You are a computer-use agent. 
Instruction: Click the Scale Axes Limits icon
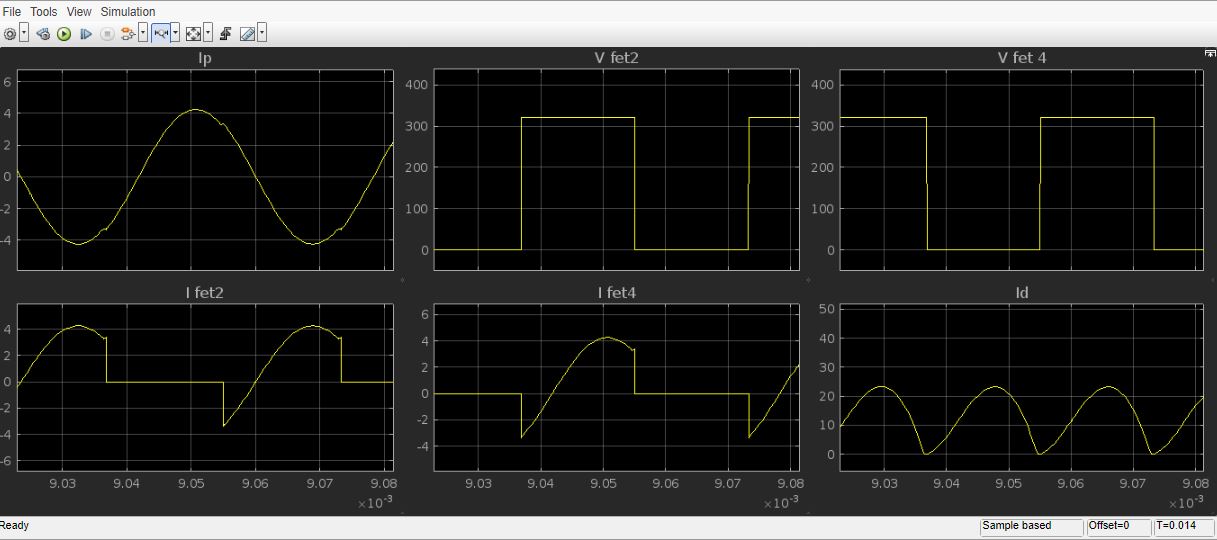pos(193,34)
